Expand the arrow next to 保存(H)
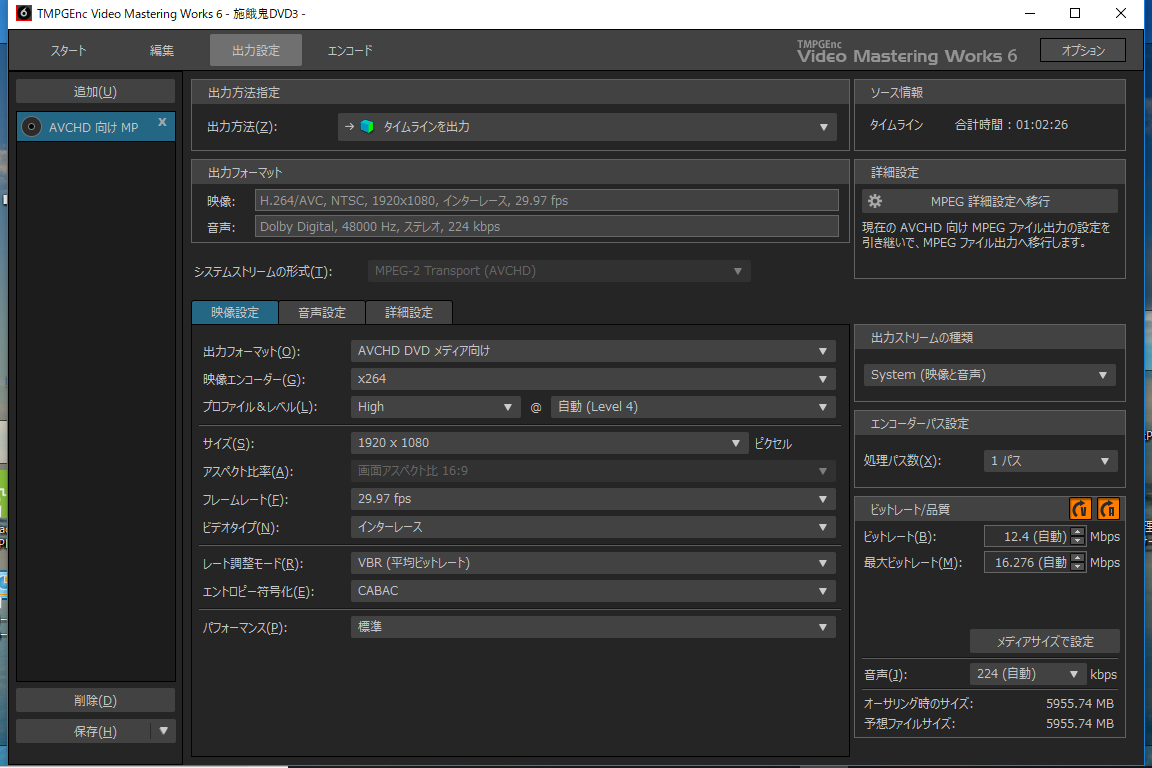 (x=163, y=731)
